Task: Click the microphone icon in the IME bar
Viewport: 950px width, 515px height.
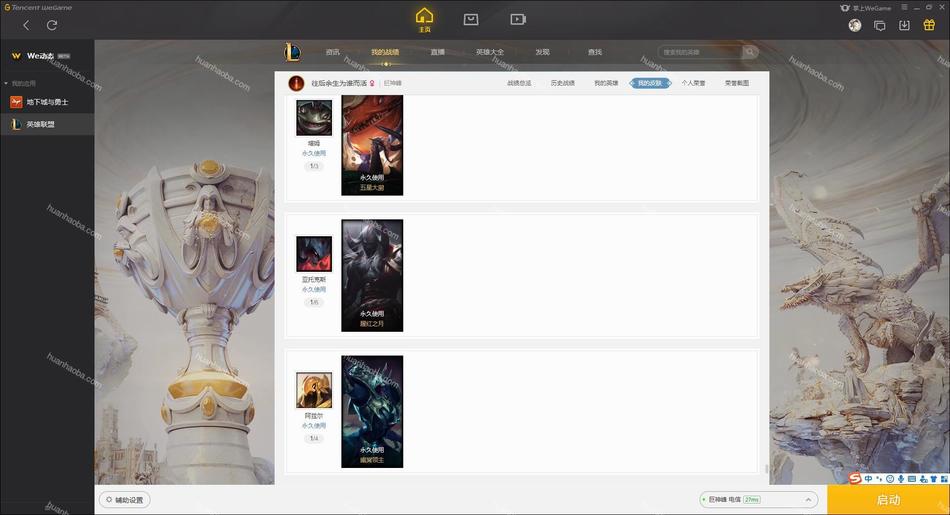Action: (x=901, y=479)
